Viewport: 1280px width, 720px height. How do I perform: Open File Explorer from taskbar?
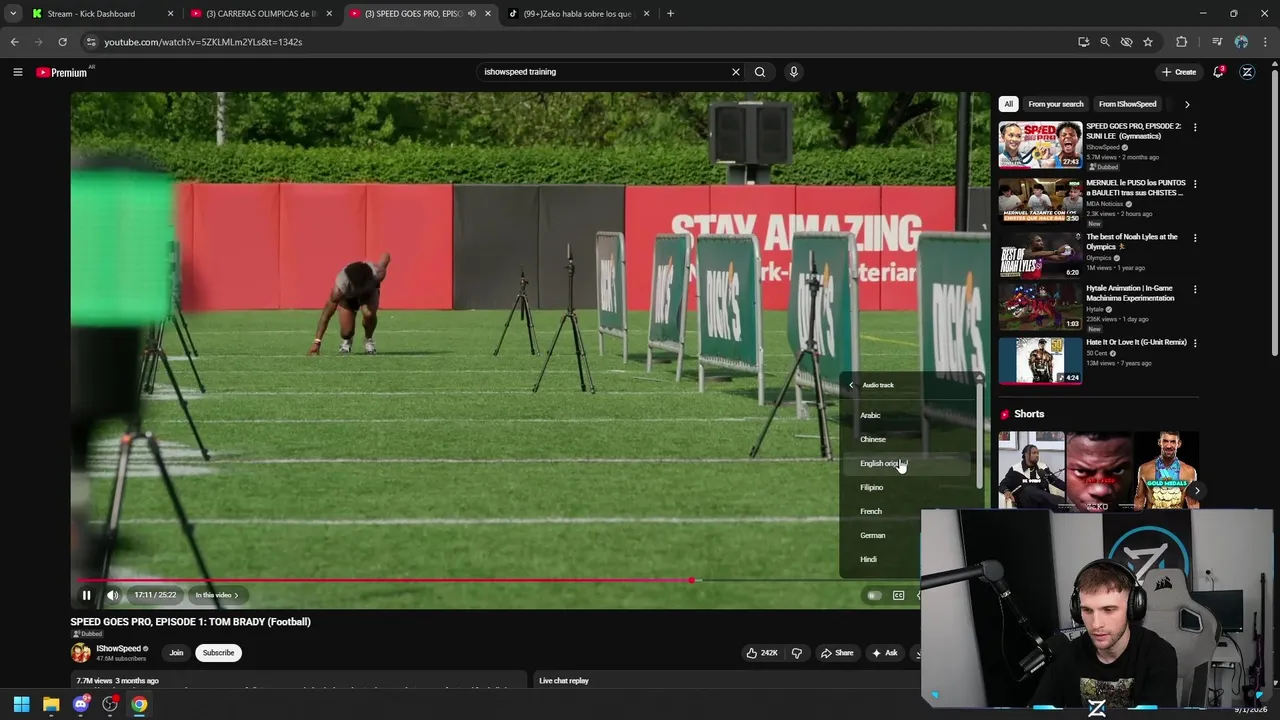coord(51,704)
